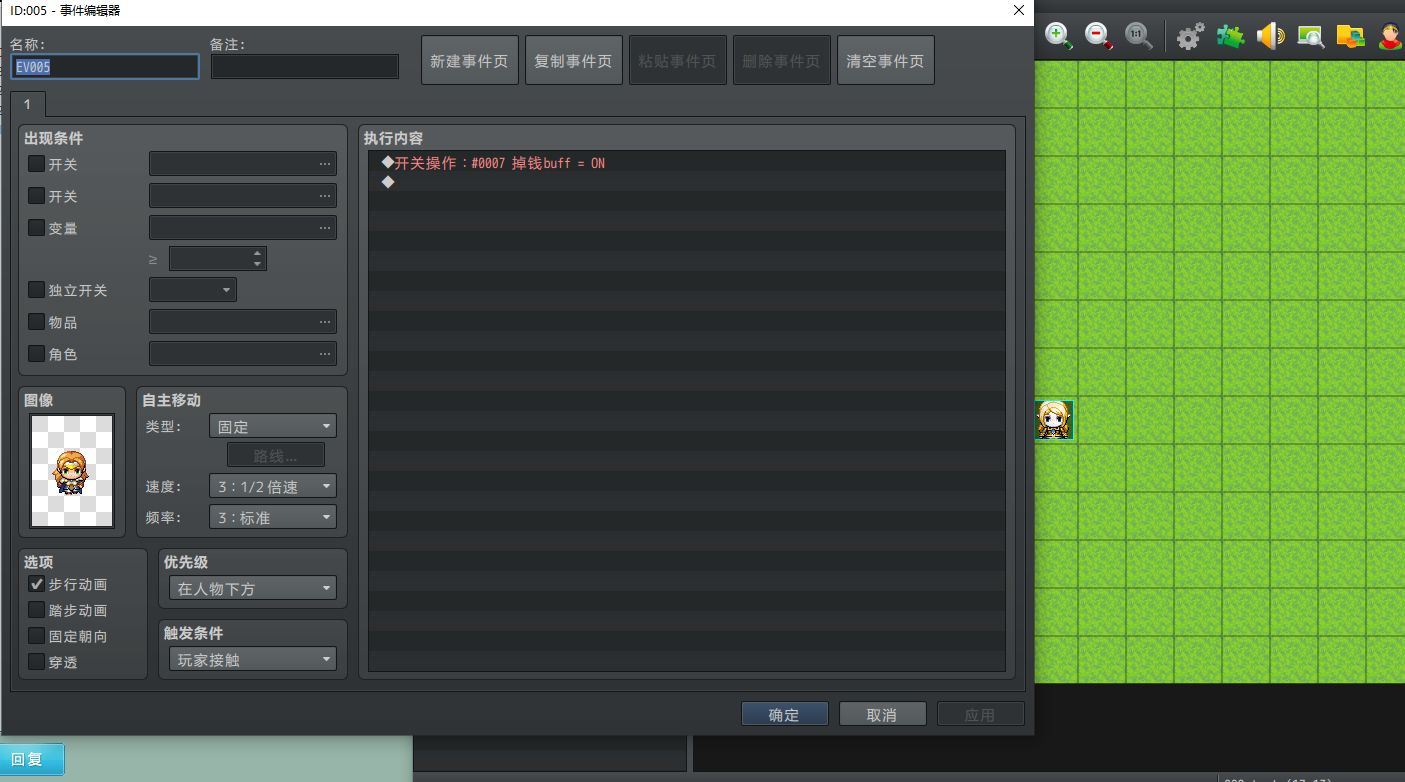Click the 名称 field containing EV005

(105, 67)
